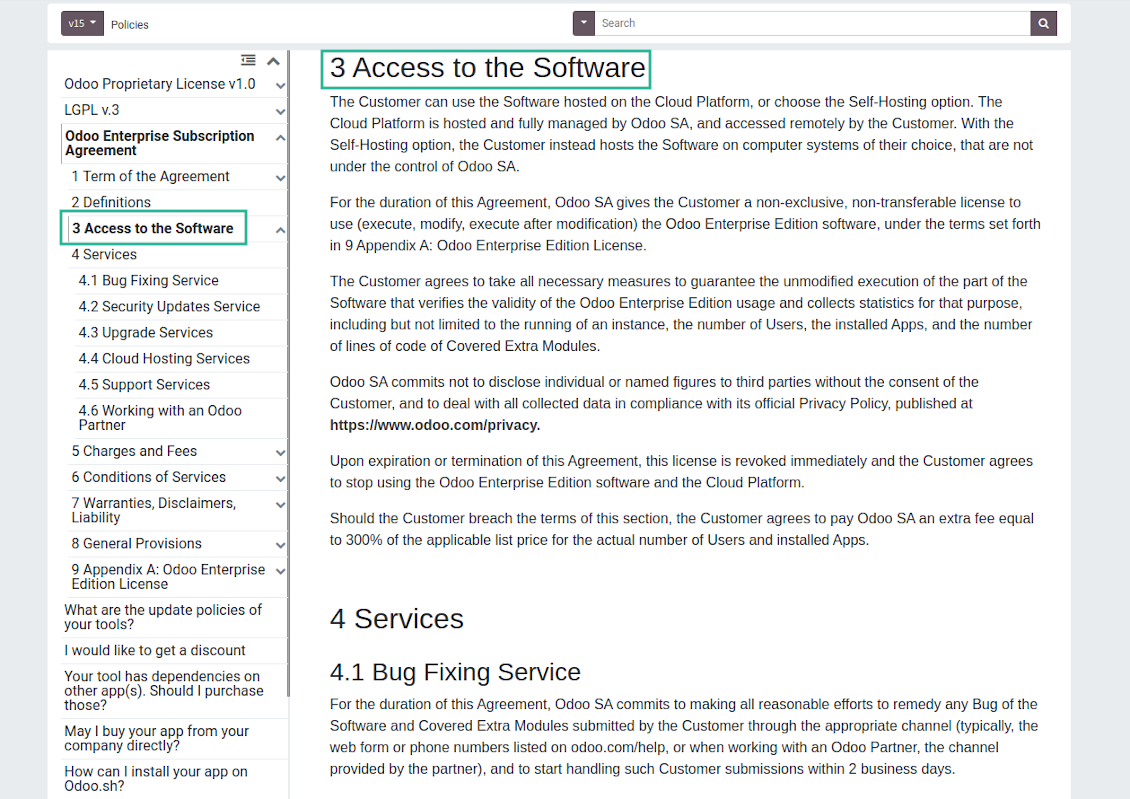Screen dimensions: 1130x799
Task: Go to 6 Conditions of Services
Action: click(x=148, y=477)
